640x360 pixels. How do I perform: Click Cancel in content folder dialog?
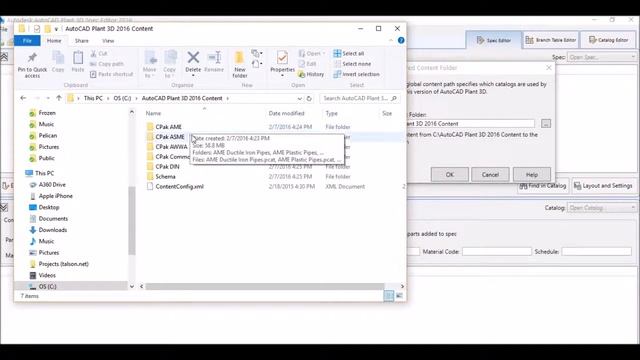[490, 175]
